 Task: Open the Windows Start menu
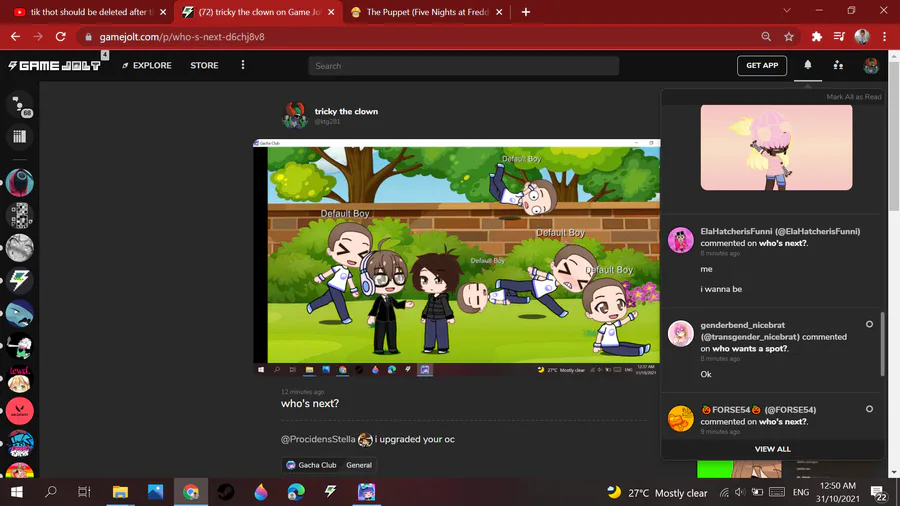click(16, 492)
